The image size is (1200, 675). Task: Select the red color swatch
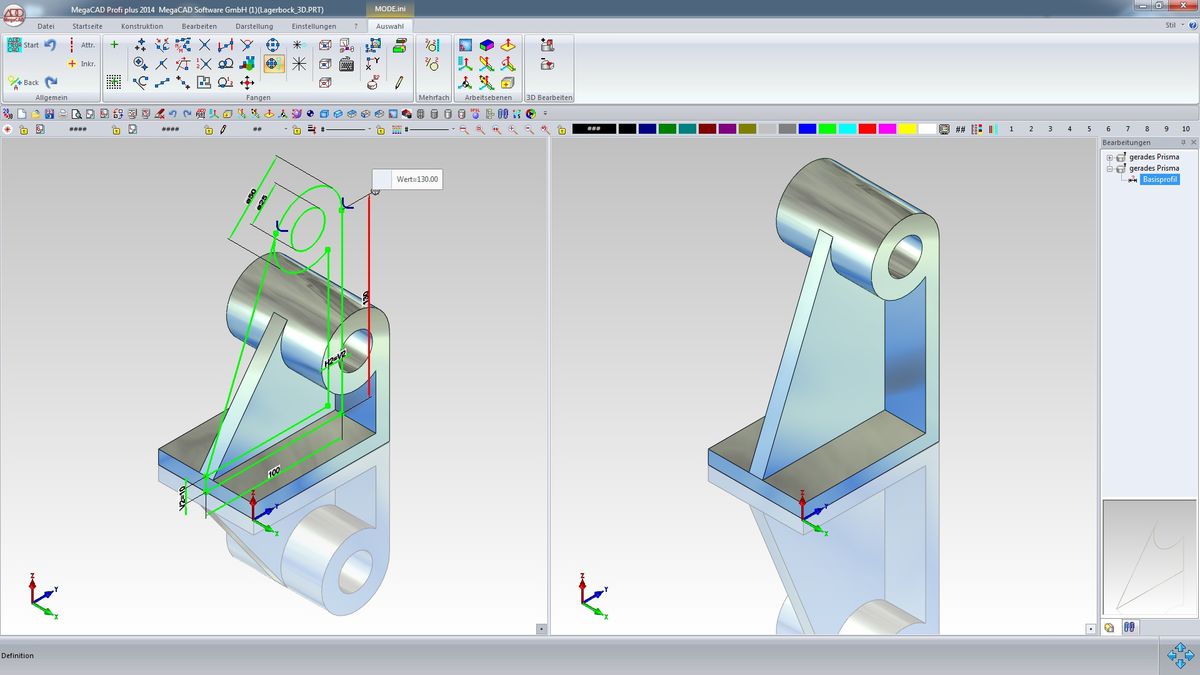867,129
